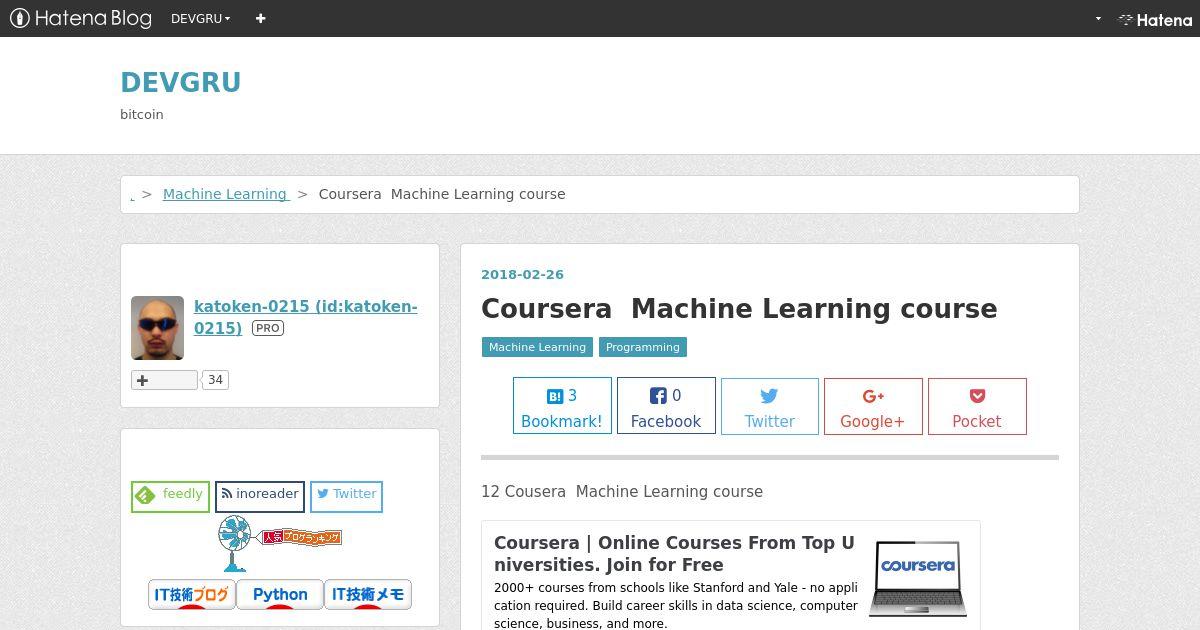
Task: Go to blog top via first breadcrumb link
Action: tap(133, 195)
